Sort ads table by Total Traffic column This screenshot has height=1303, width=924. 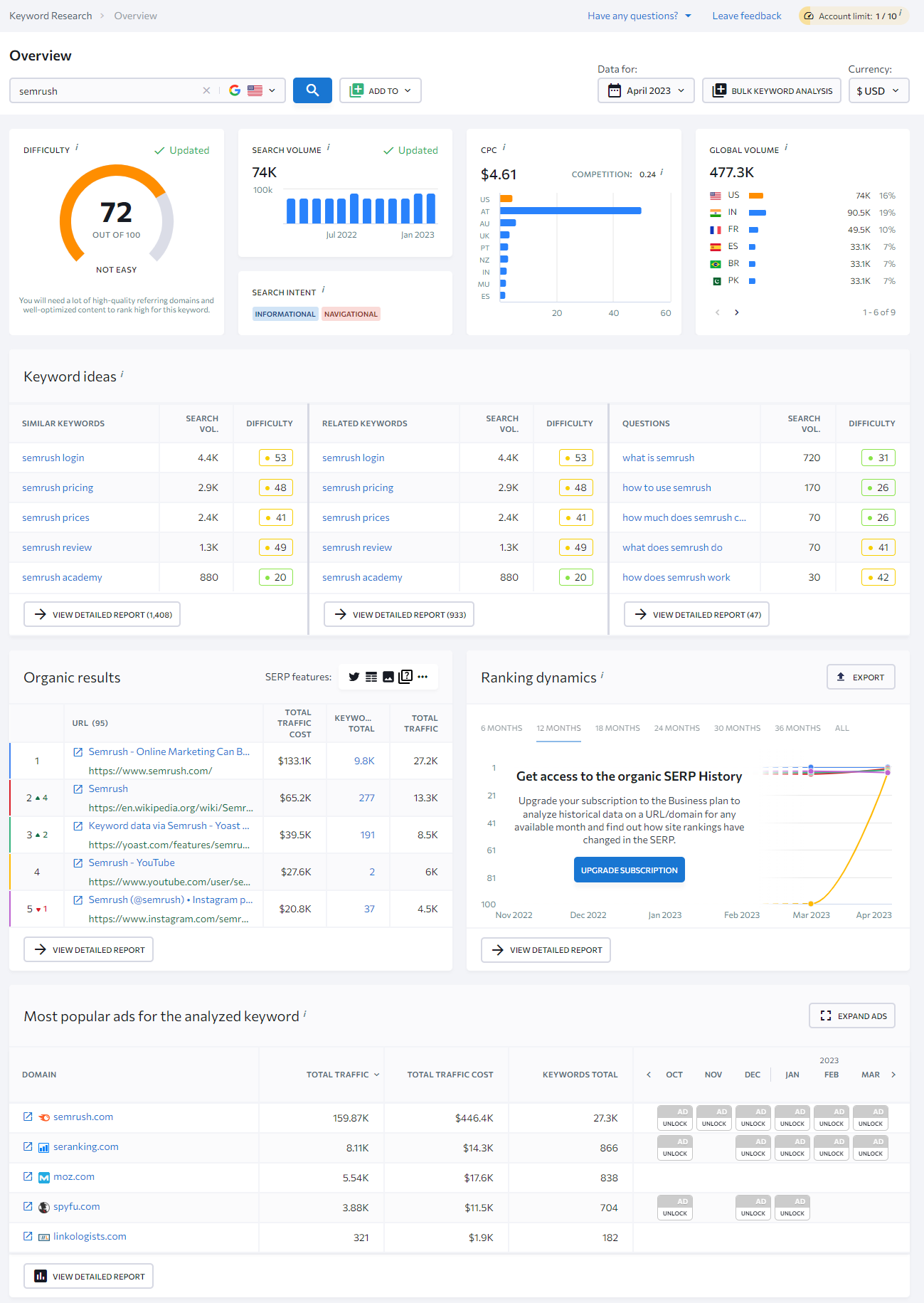point(342,1075)
